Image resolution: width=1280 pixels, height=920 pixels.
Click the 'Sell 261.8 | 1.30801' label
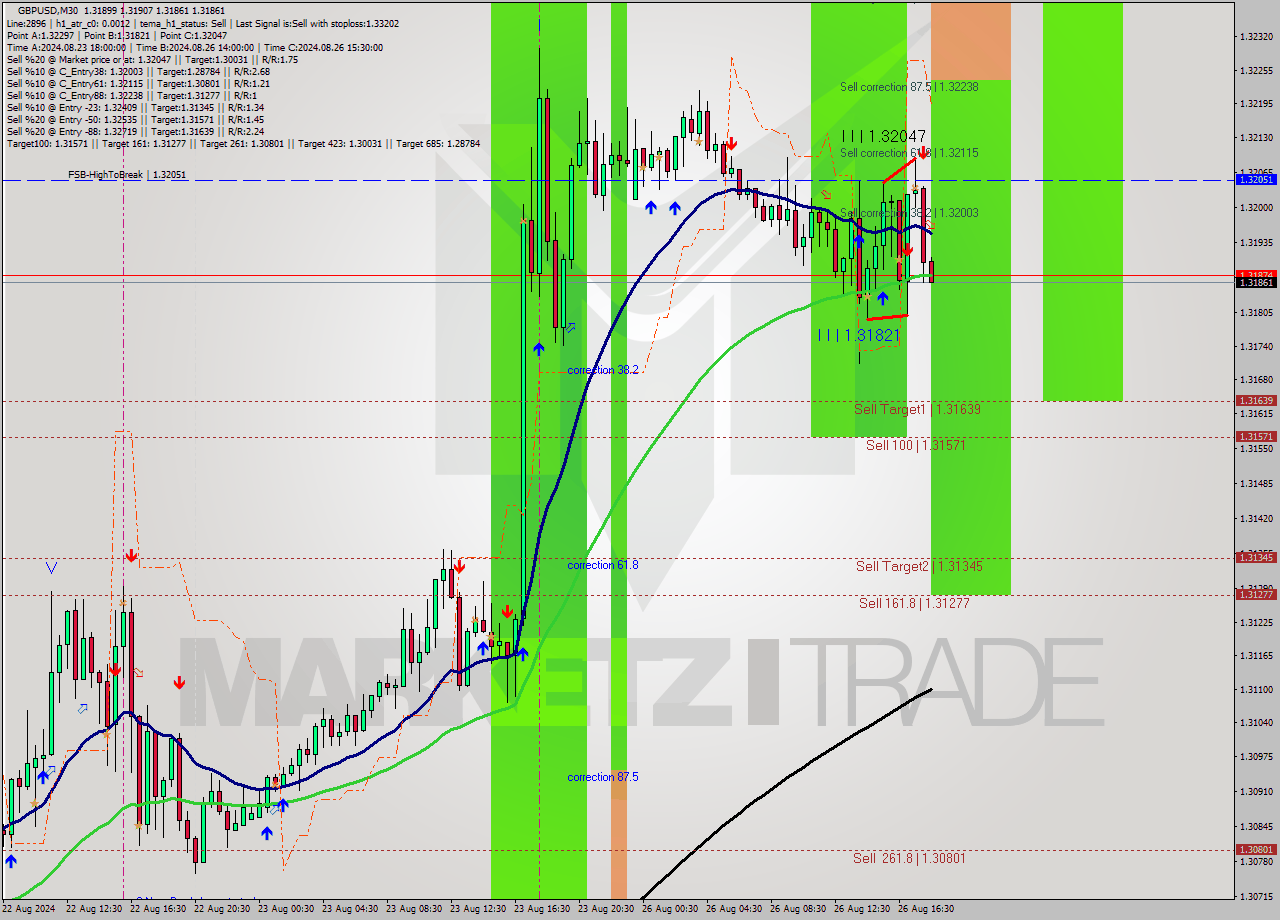point(909,858)
